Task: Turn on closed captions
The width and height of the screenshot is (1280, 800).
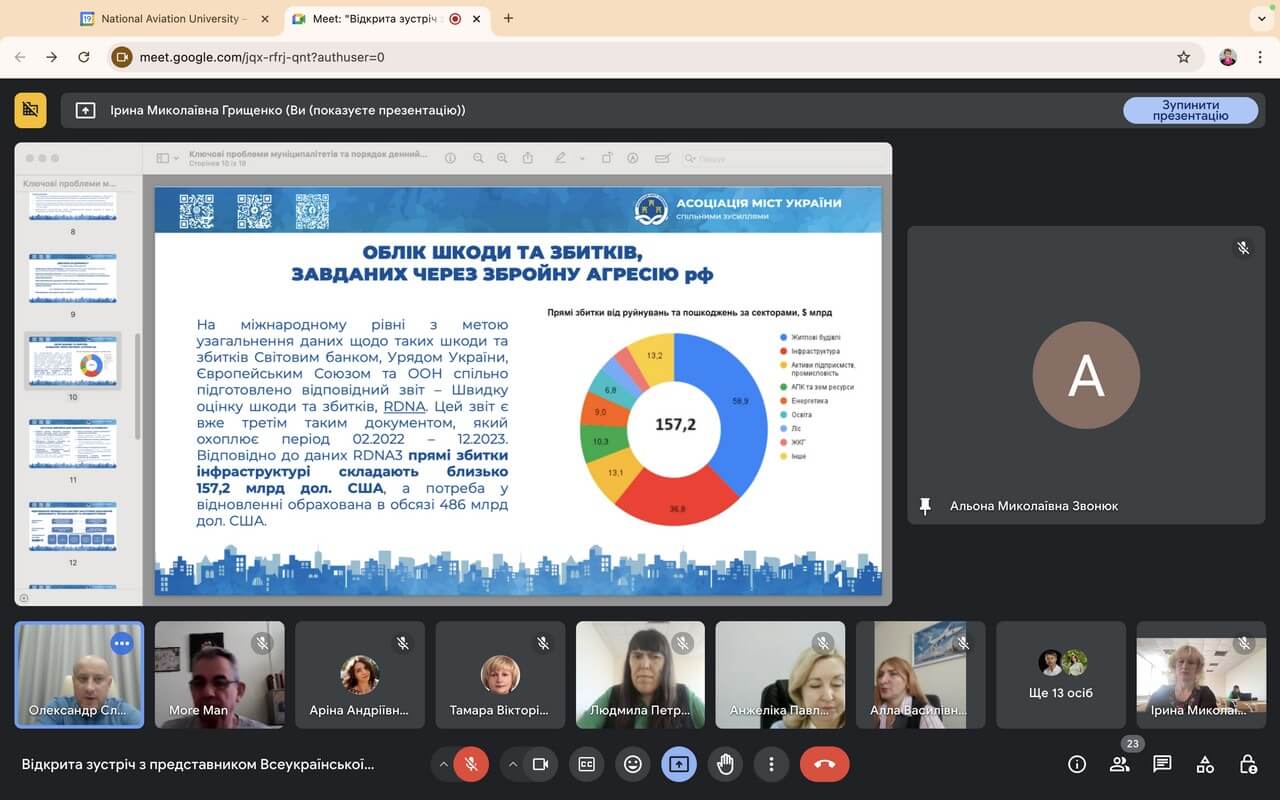Action: (587, 764)
